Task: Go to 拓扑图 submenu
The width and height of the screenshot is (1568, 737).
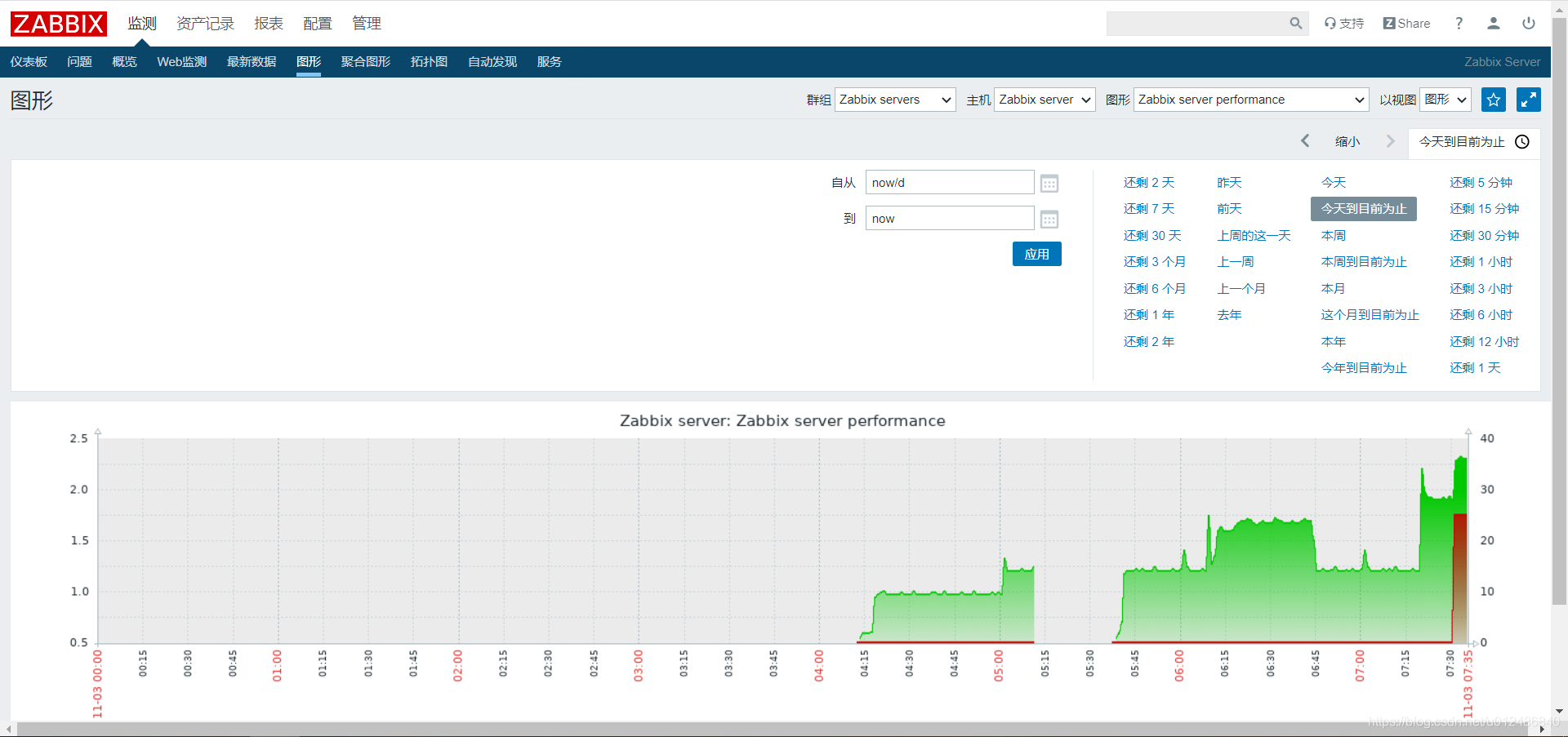Action: click(429, 62)
